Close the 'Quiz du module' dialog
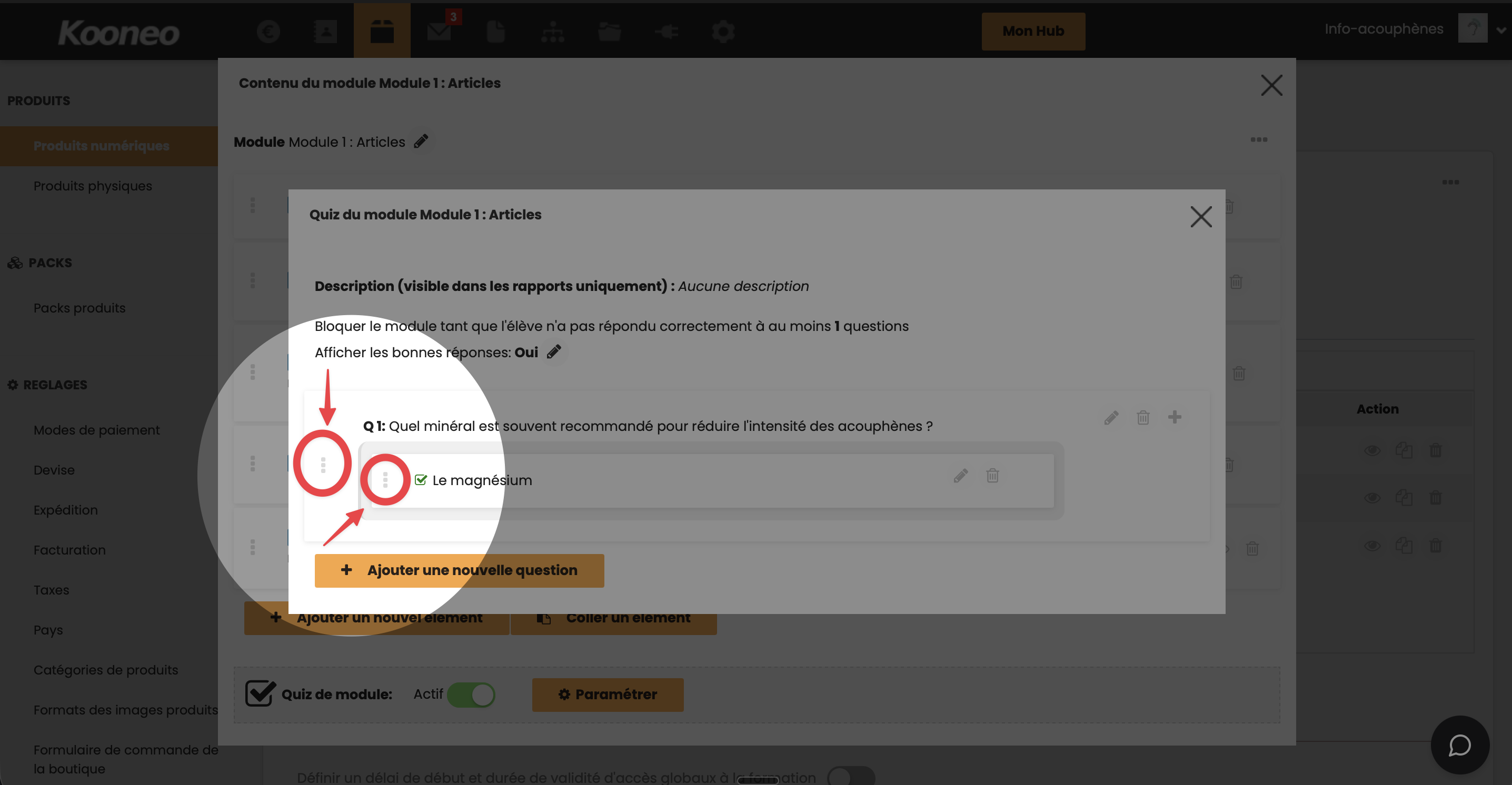Screen dimensions: 1512x785 point(1200,216)
